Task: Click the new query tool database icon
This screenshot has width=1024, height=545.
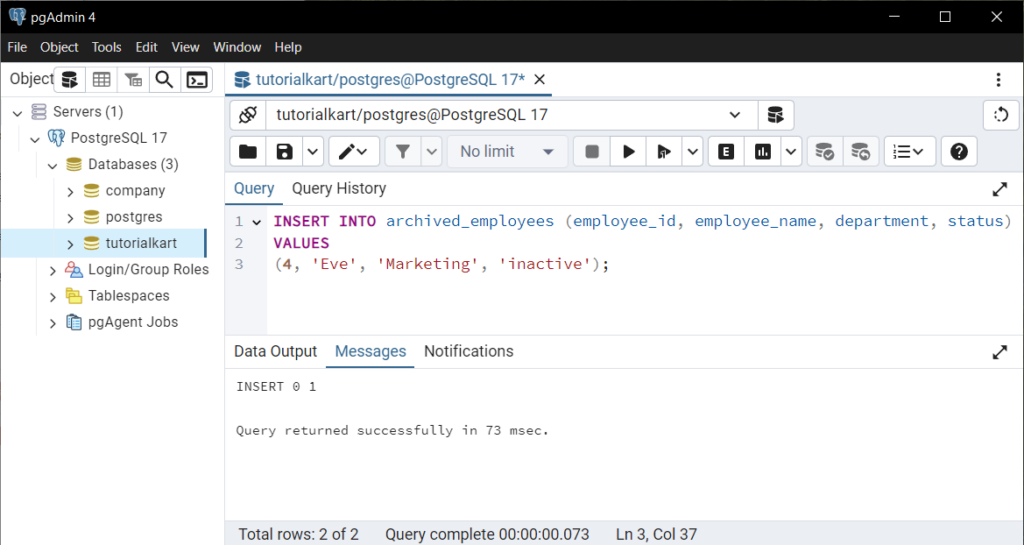Action: pyautogui.click(x=775, y=116)
